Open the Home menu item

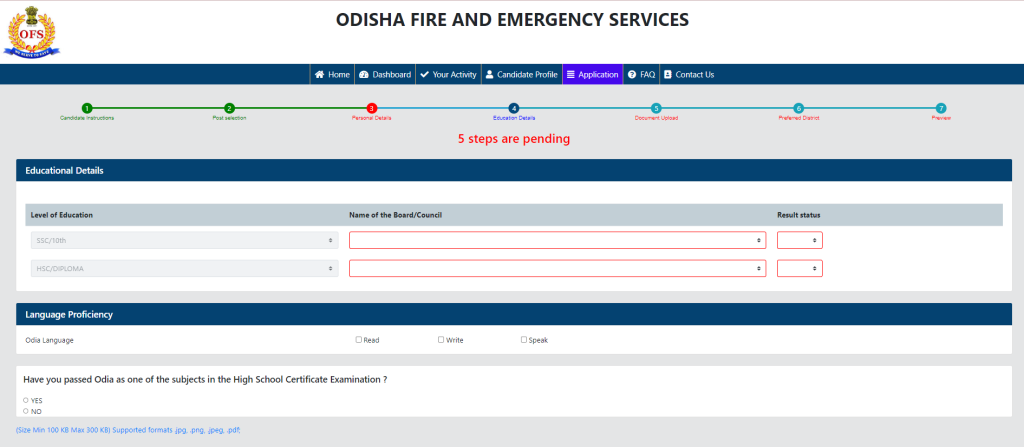click(332, 74)
